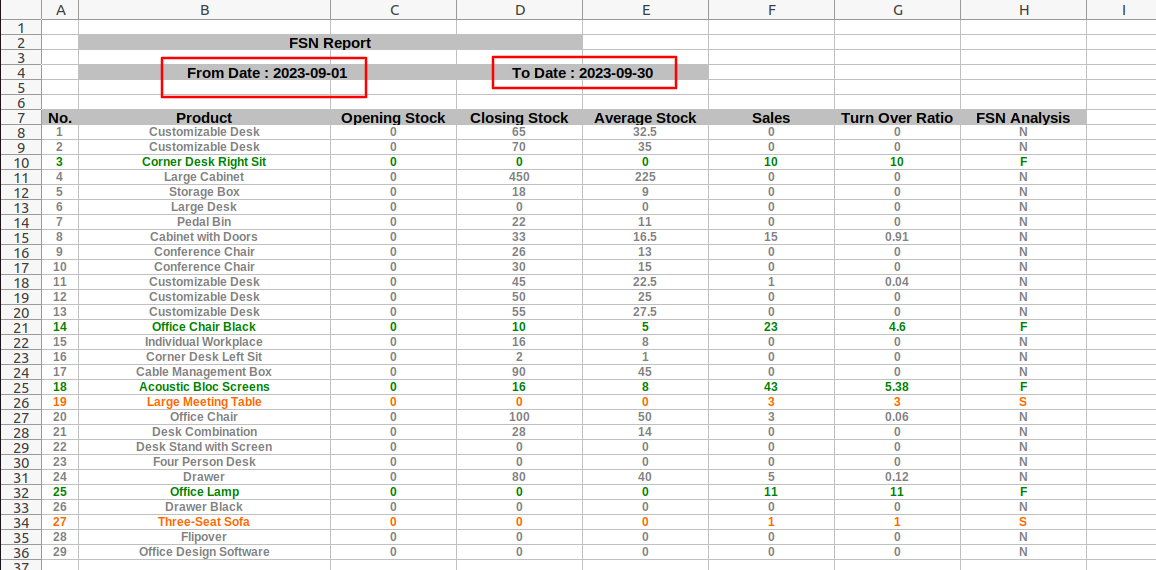Select average stock 32.5 cell
The image size is (1156, 570).
pos(646,132)
